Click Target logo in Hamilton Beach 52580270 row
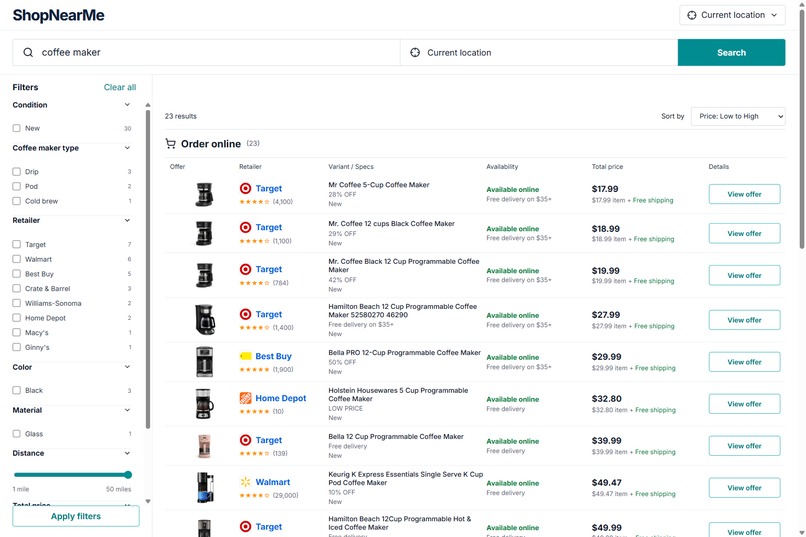This screenshot has width=806, height=537. coord(246,314)
